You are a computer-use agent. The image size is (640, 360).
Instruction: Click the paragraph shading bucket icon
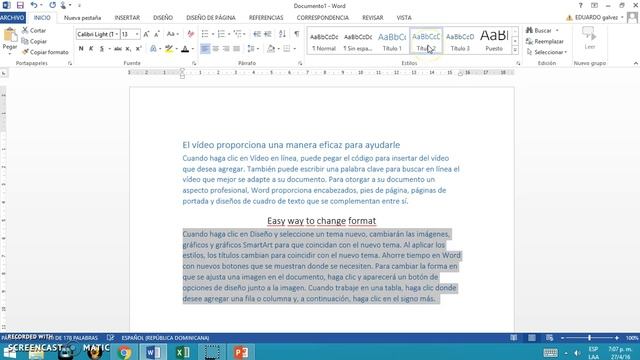point(271,49)
